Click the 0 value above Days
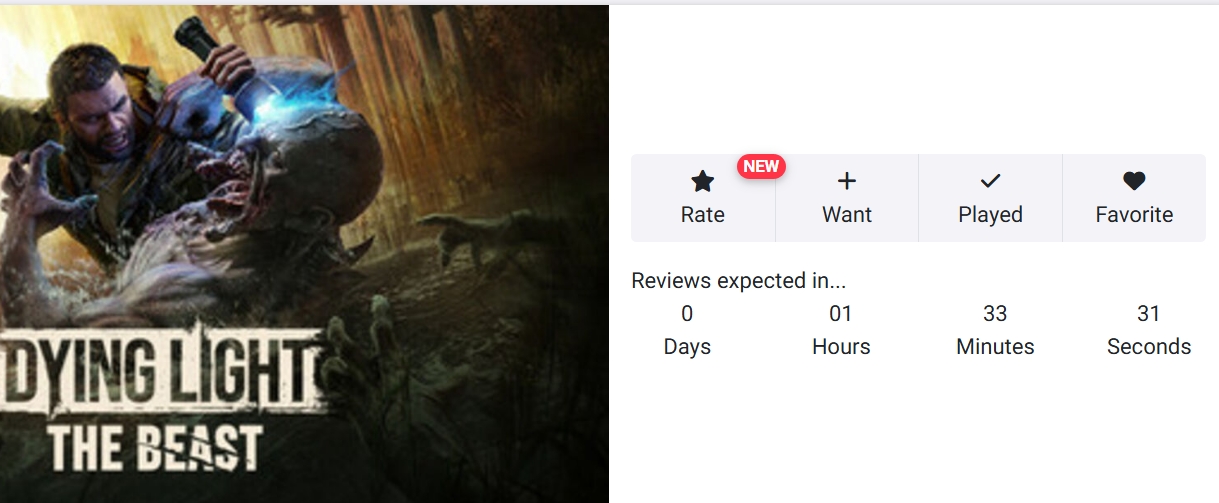Viewport: 1219px width, 503px height. [687, 314]
